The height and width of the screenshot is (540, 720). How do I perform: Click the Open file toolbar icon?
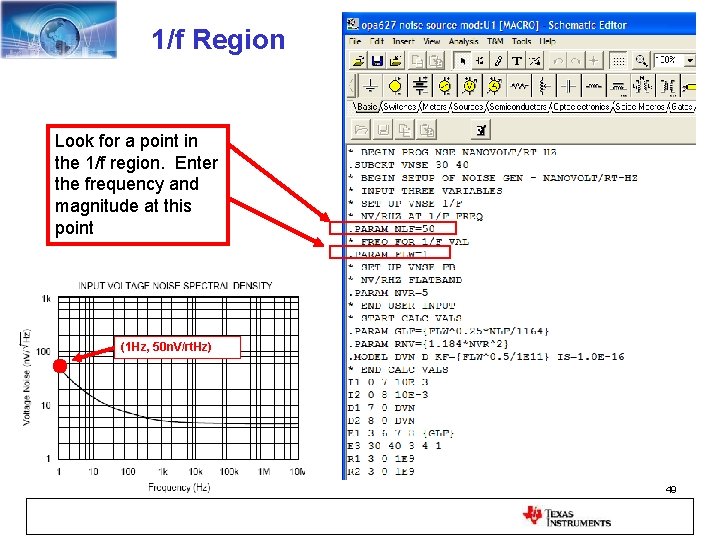358,60
